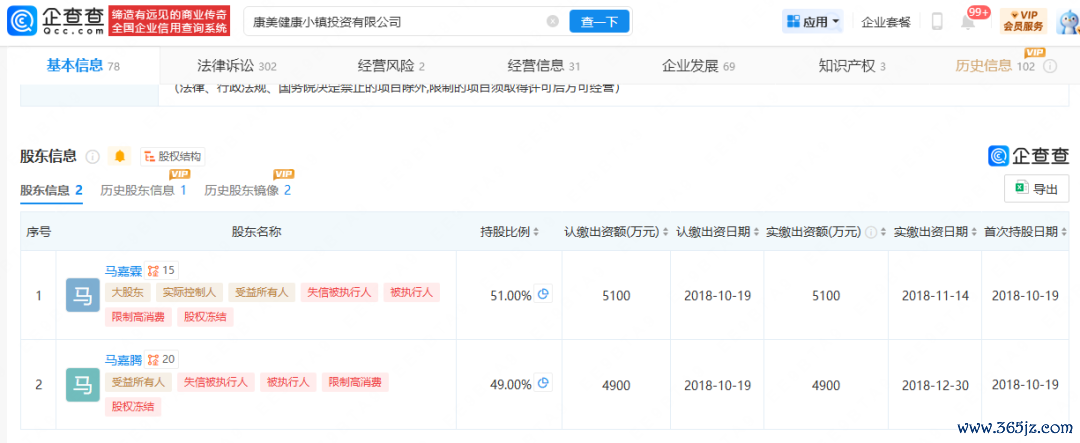Open VIP 会员服务 button
The height and width of the screenshot is (443, 1080).
click(1024, 21)
